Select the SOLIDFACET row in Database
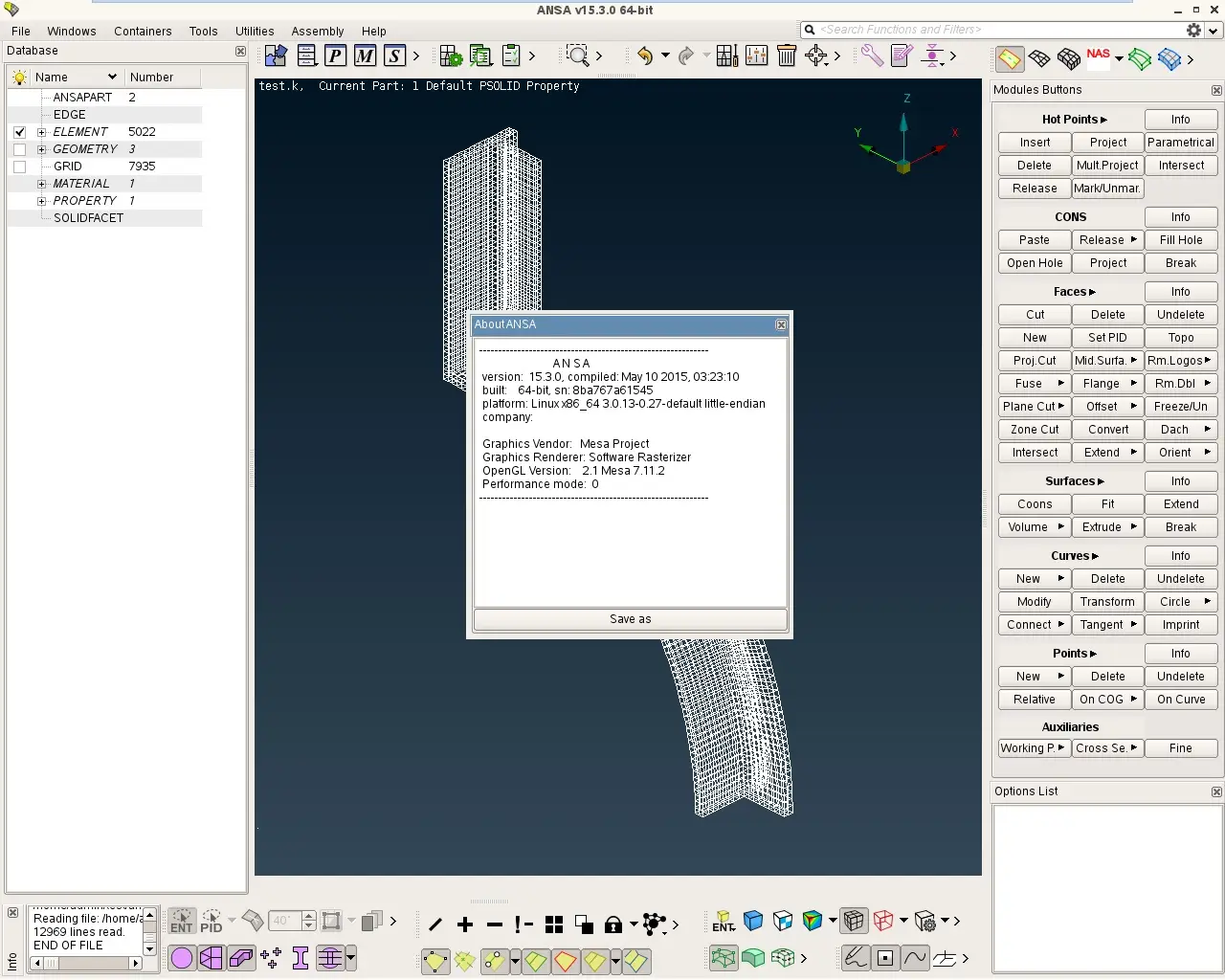This screenshot has height=980, width=1225. 104,218
